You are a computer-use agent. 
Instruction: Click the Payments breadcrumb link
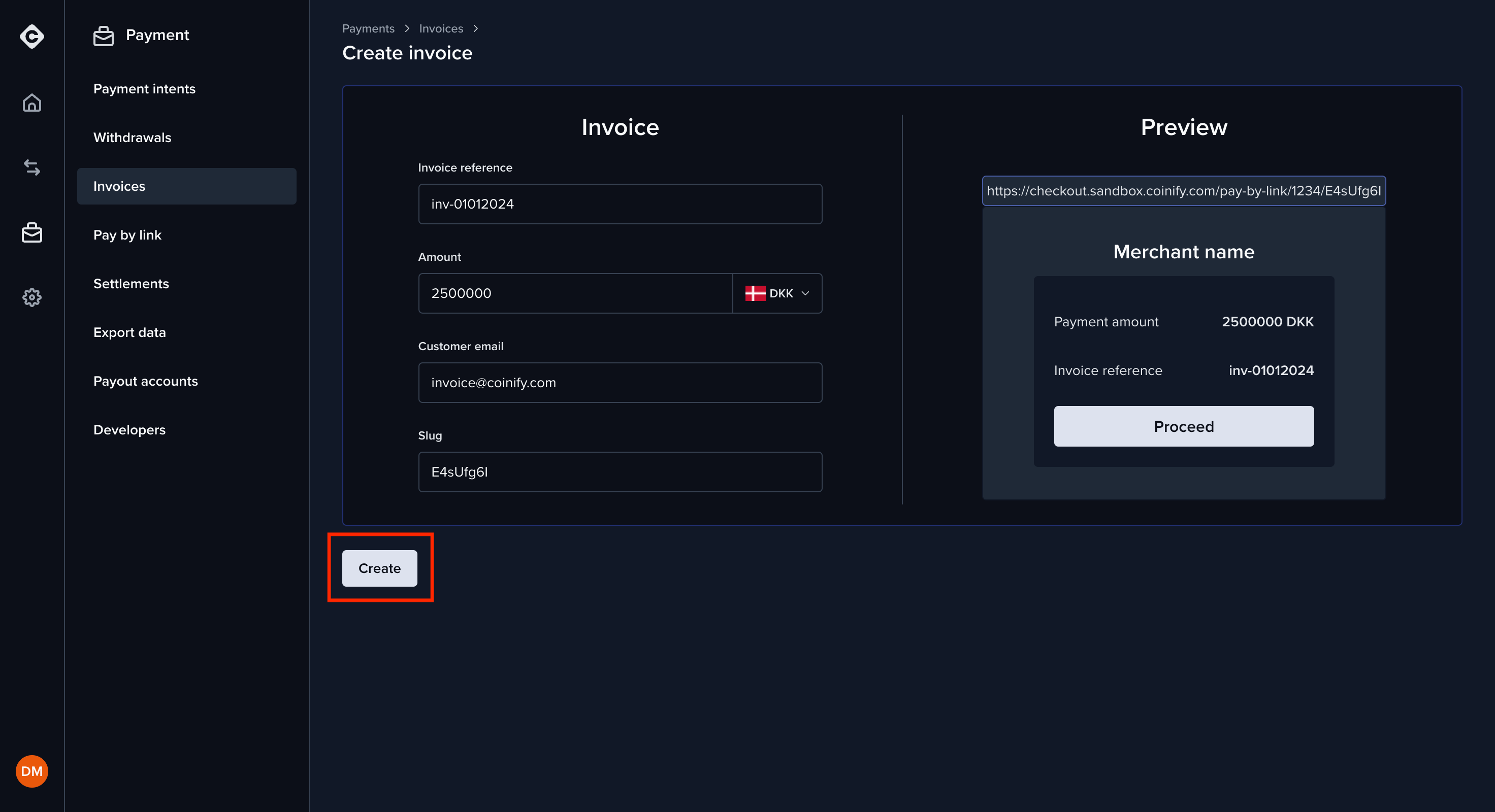point(368,28)
